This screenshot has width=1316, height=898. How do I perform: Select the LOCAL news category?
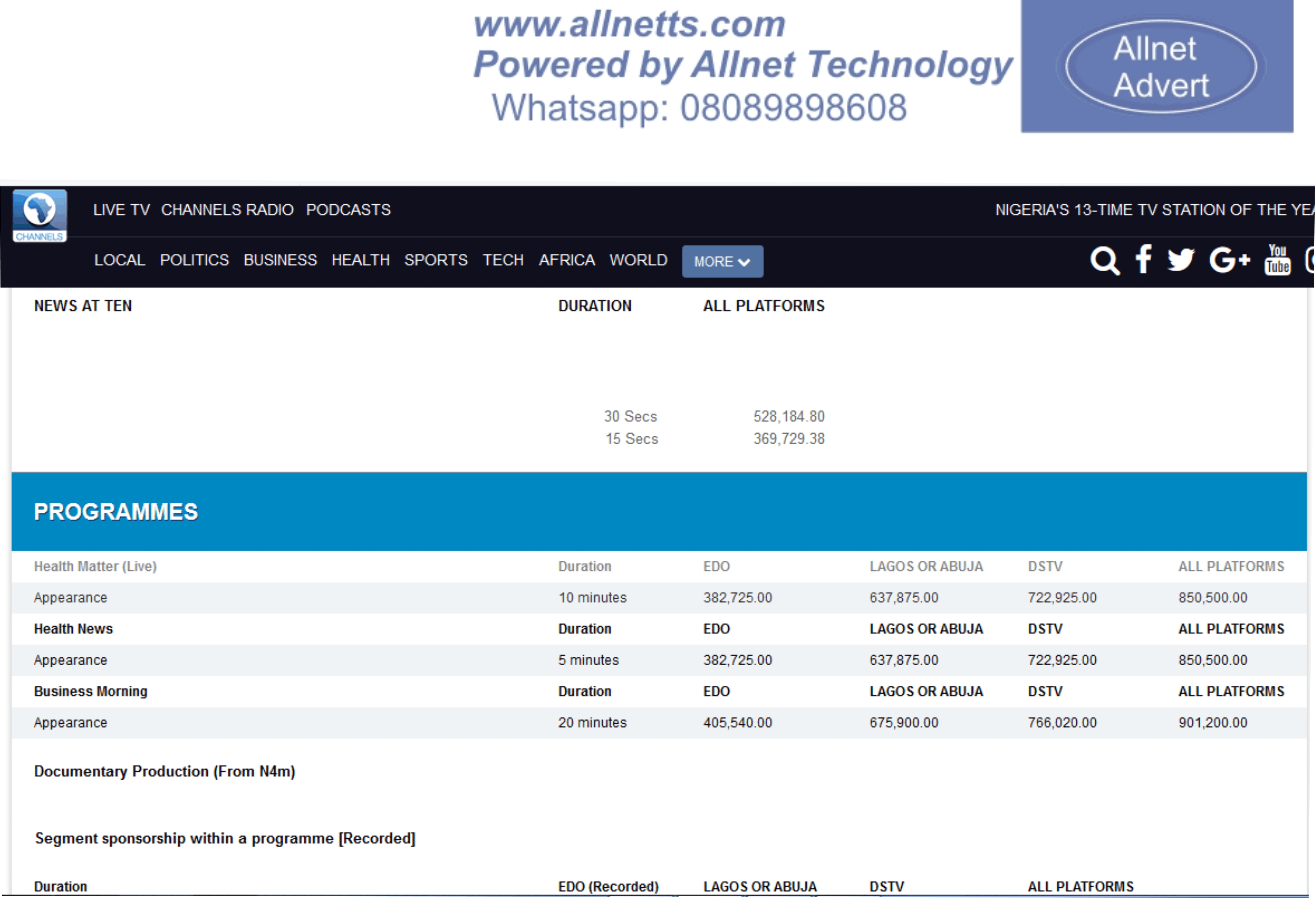(120, 260)
